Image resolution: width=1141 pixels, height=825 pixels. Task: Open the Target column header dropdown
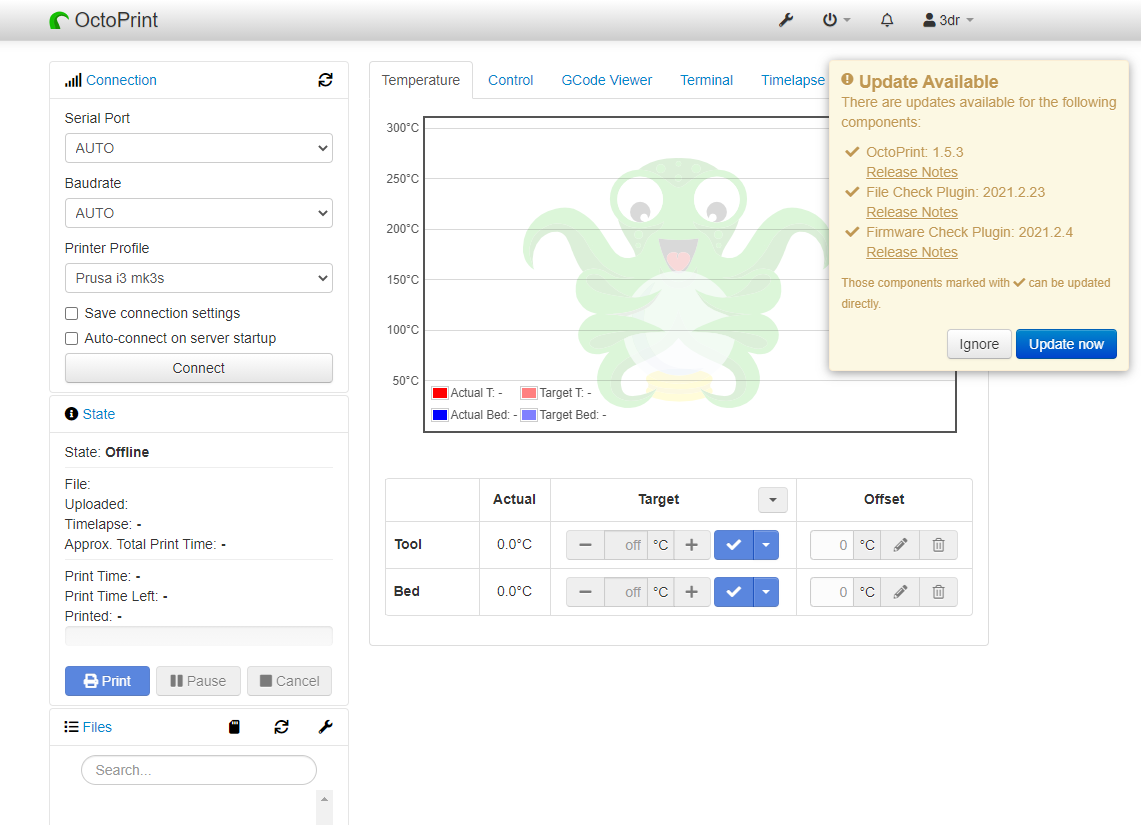click(x=773, y=500)
